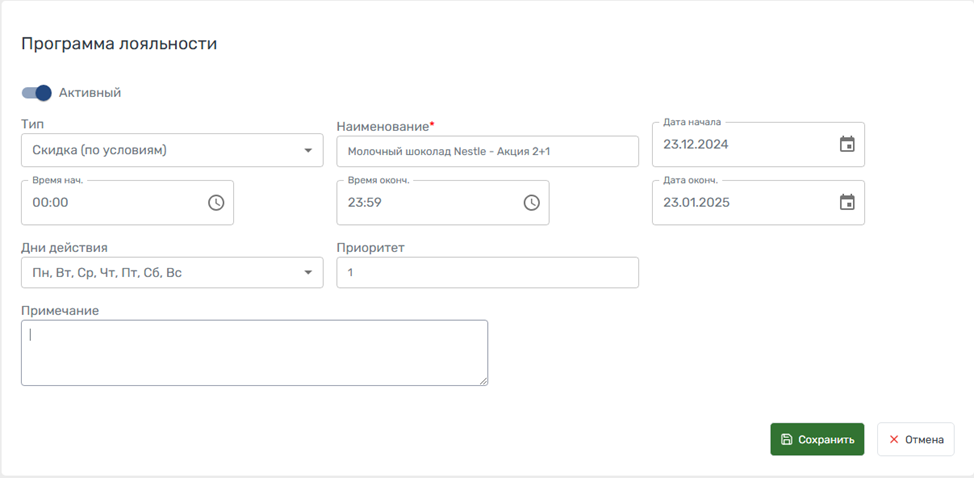Click the floppy disk icon on Сохранить

[x=787, y=440]
